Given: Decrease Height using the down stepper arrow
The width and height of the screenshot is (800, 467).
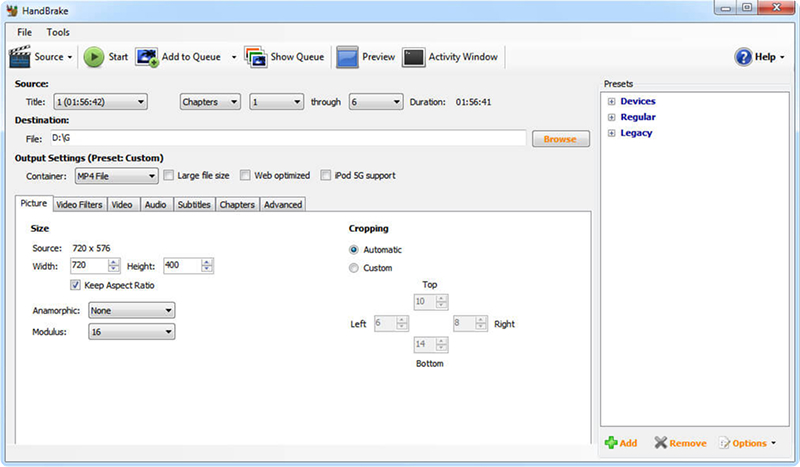Looking at the screenshot, I should point(207,269).
